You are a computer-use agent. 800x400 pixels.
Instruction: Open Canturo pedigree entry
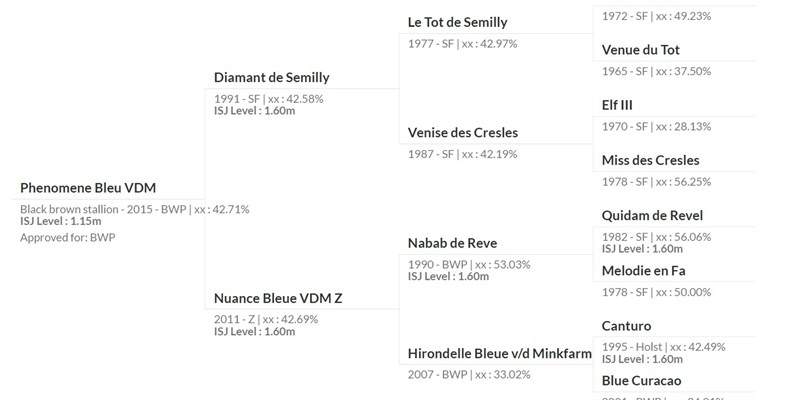(626, 326)
